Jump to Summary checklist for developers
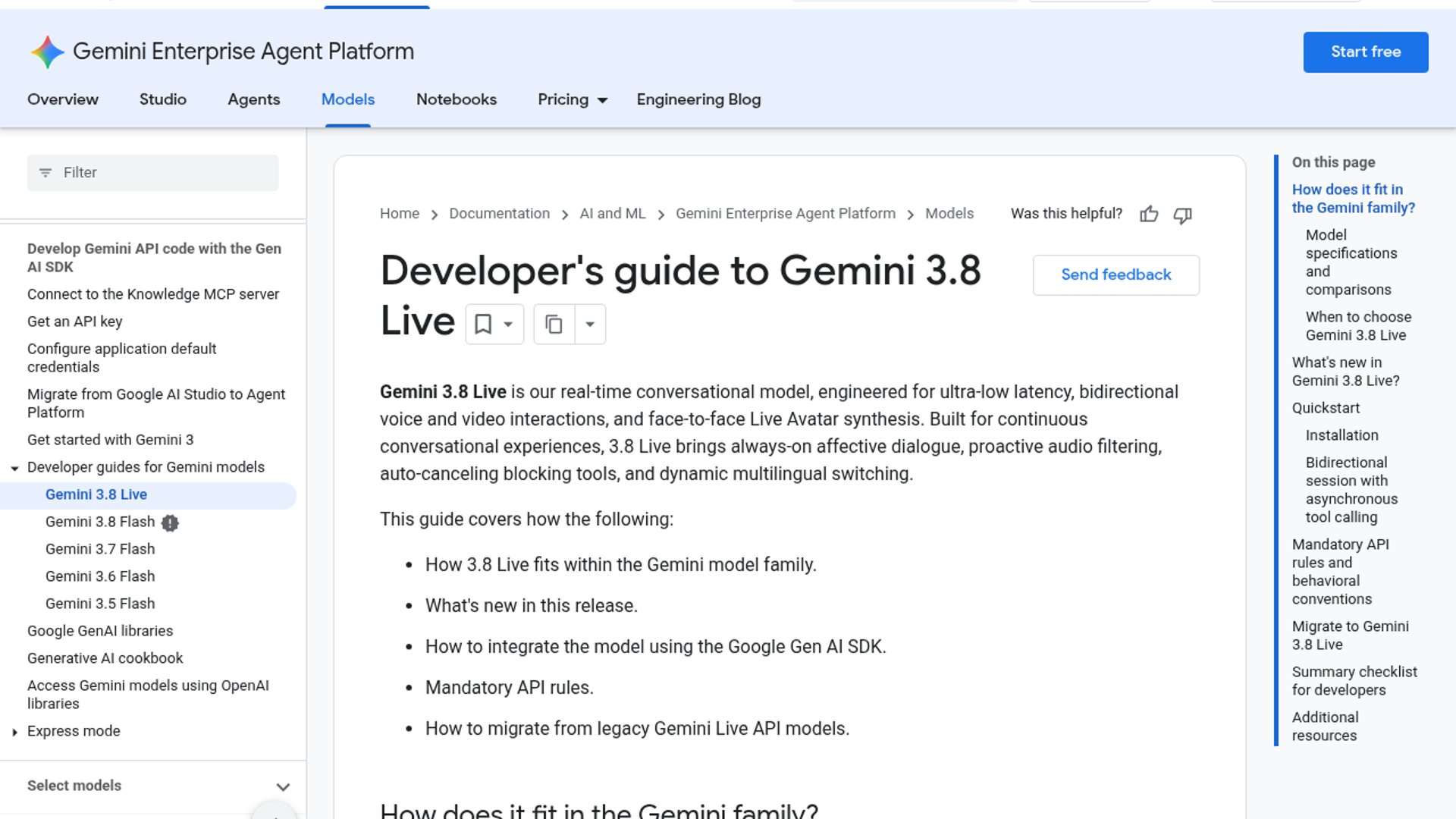 [1354, 681]
